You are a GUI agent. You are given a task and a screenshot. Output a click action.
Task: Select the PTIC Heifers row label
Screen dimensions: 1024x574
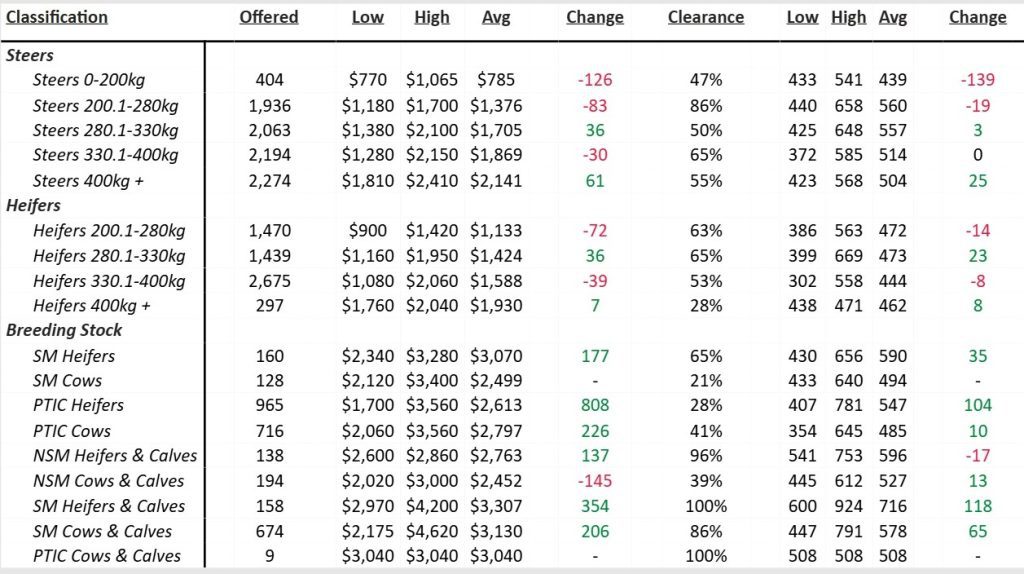click(x=78, y=405)
